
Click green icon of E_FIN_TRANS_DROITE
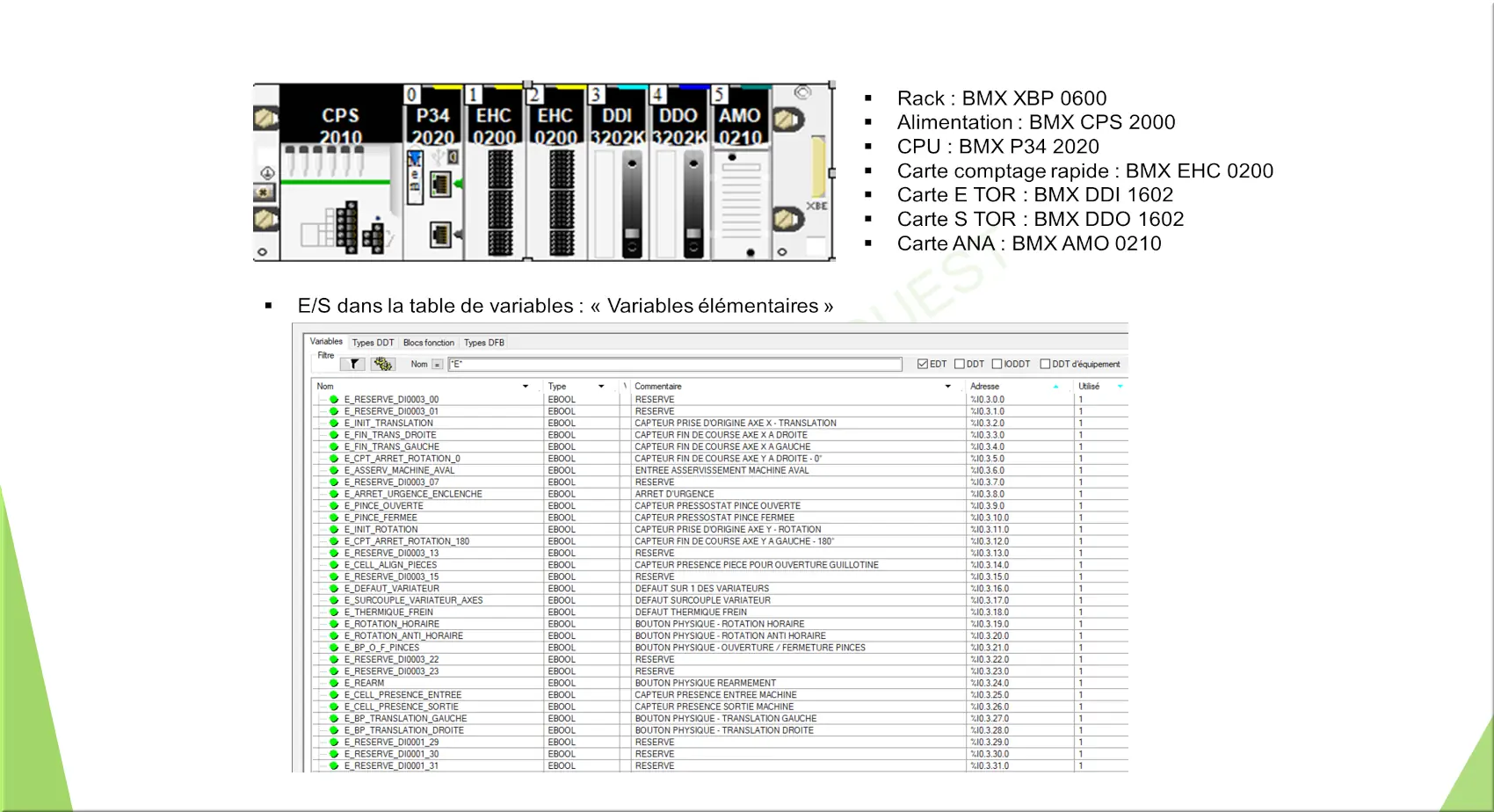click(x=334, y=435)
